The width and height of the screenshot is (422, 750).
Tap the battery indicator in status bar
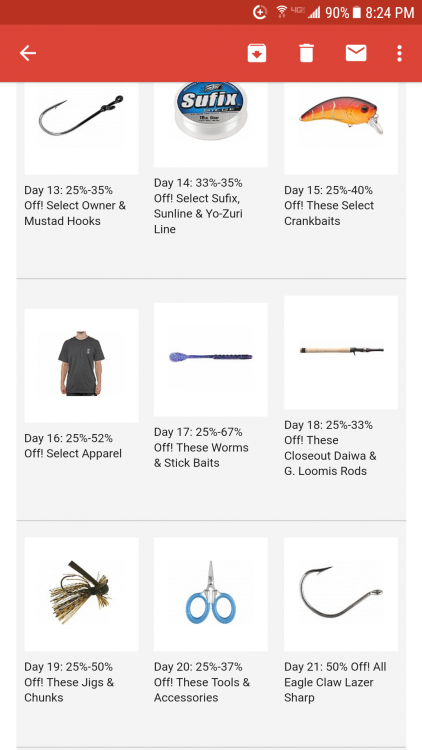click(x=356, y=12)
